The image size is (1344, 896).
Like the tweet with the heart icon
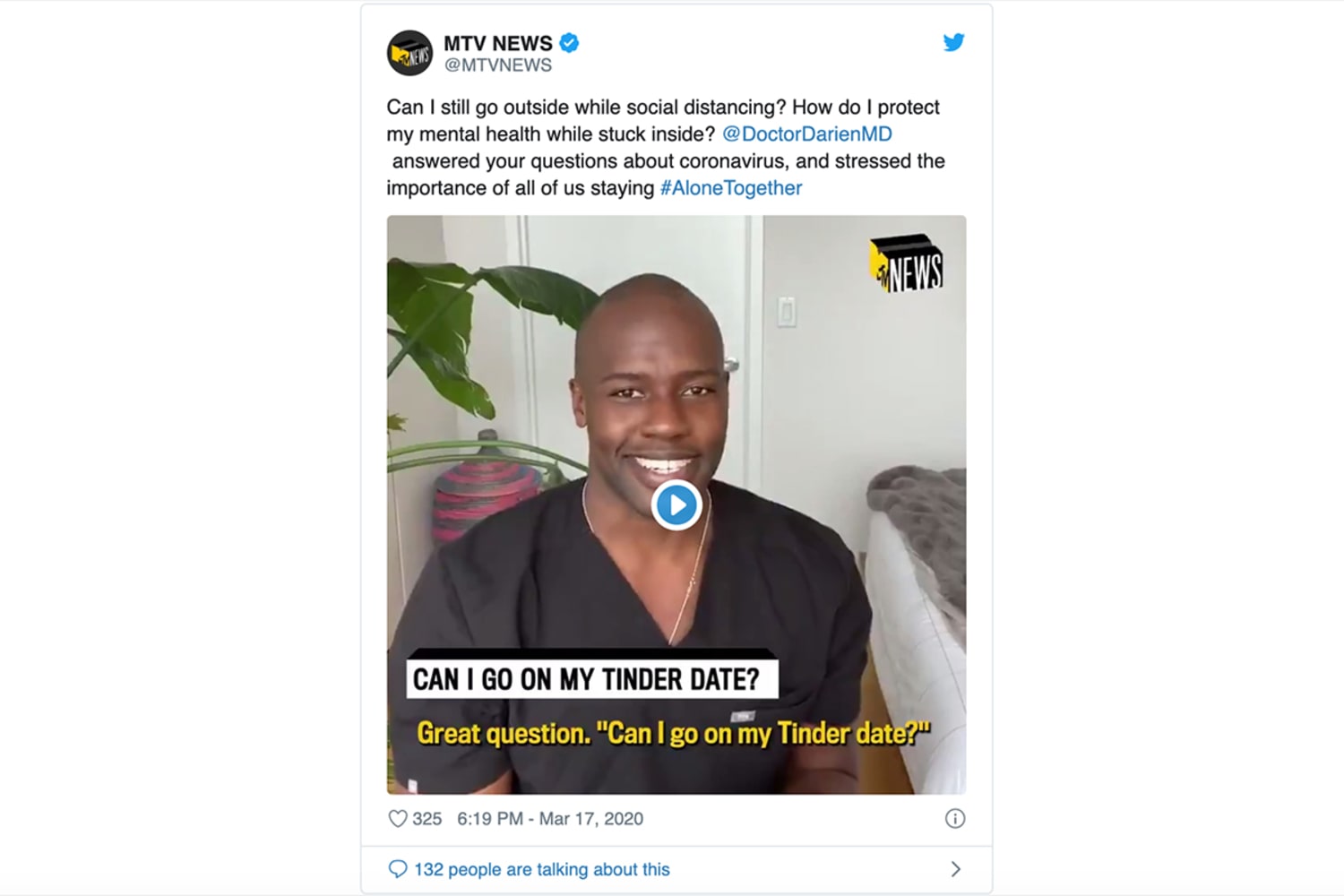point(398,818)
